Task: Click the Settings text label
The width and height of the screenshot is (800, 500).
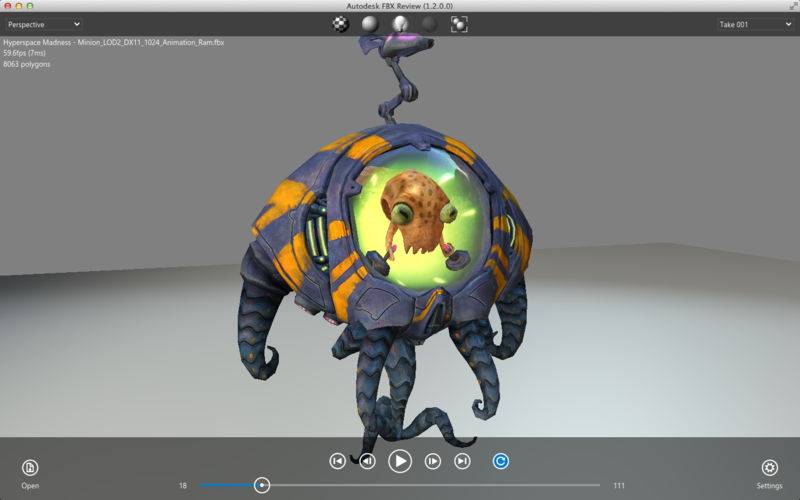Action: pyautogui.click(x=769, y=486)
